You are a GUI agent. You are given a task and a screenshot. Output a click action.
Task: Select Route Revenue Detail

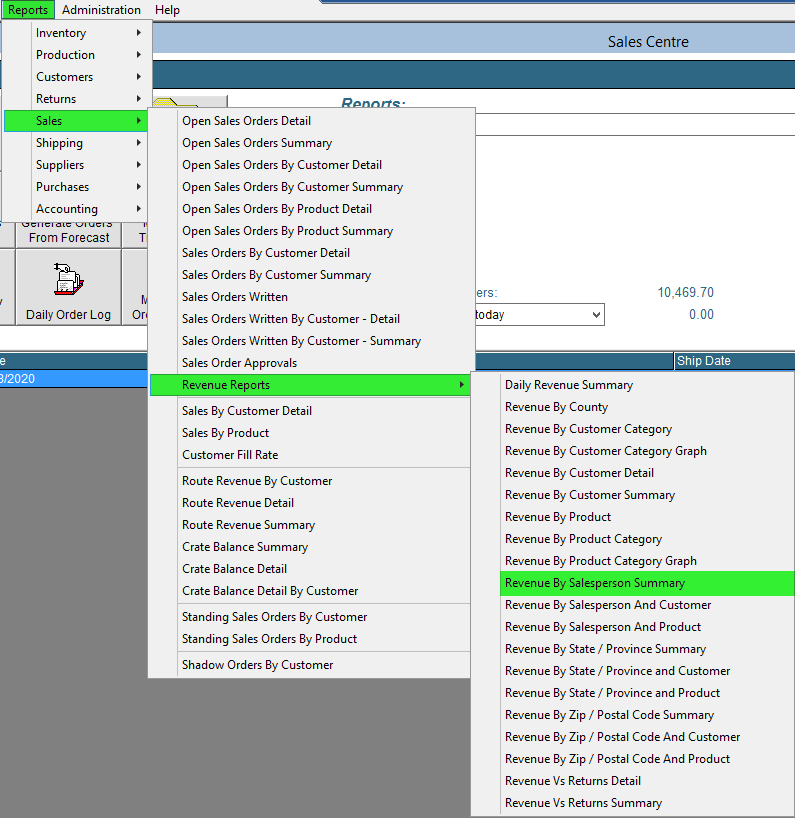point(310,502)
